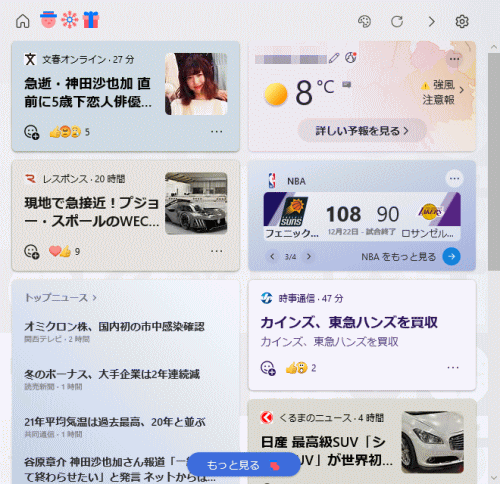Image resolution: width=500 pixels, height=484 pixels.
Task: Click the blue arrow next to NBAをもっと見る
Action: [451, 256]
